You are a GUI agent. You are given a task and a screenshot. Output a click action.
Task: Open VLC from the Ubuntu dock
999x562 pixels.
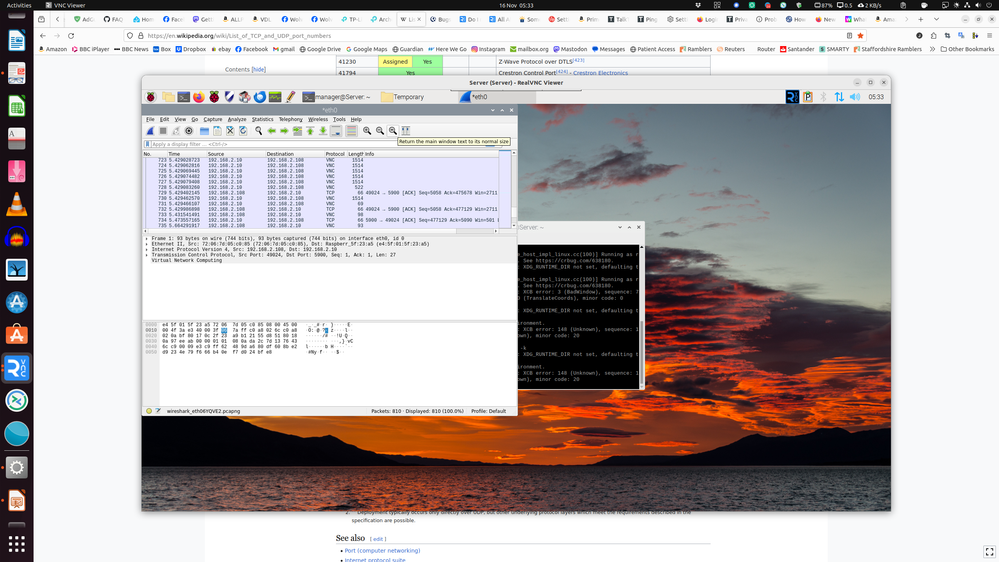tap(17, 204)
